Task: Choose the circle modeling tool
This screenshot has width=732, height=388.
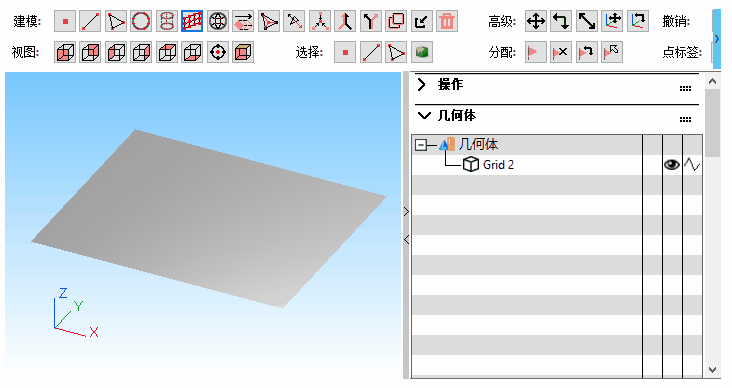Action: (141, 21)
